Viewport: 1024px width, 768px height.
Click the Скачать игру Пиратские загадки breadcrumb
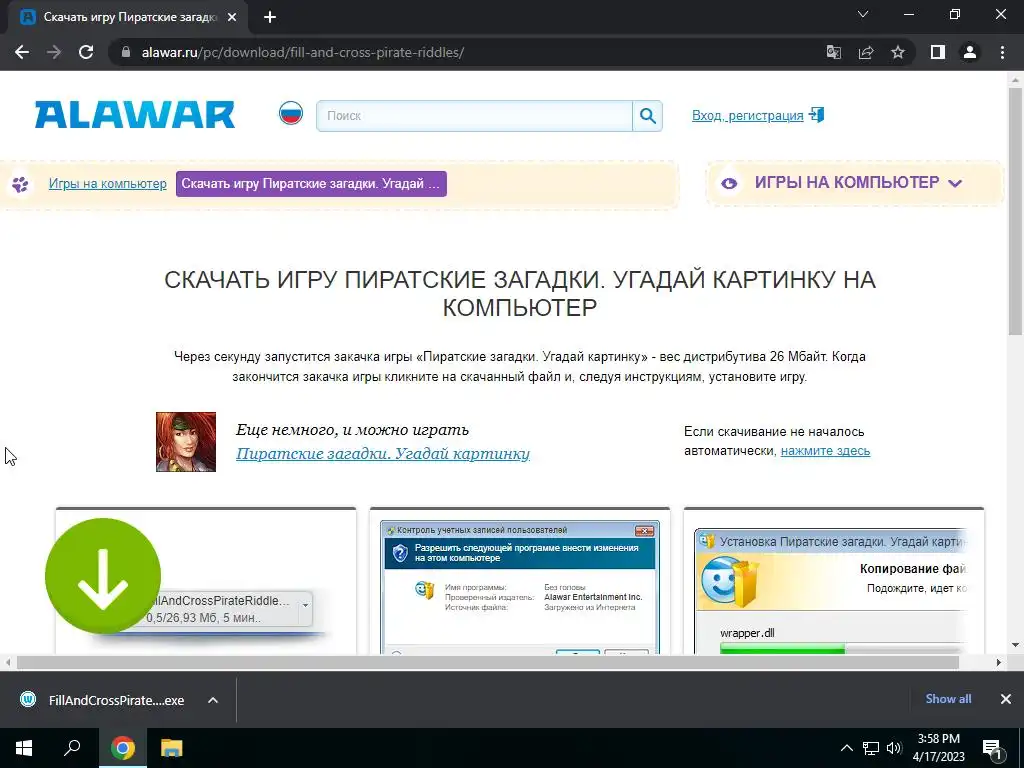tap(311, 184)
